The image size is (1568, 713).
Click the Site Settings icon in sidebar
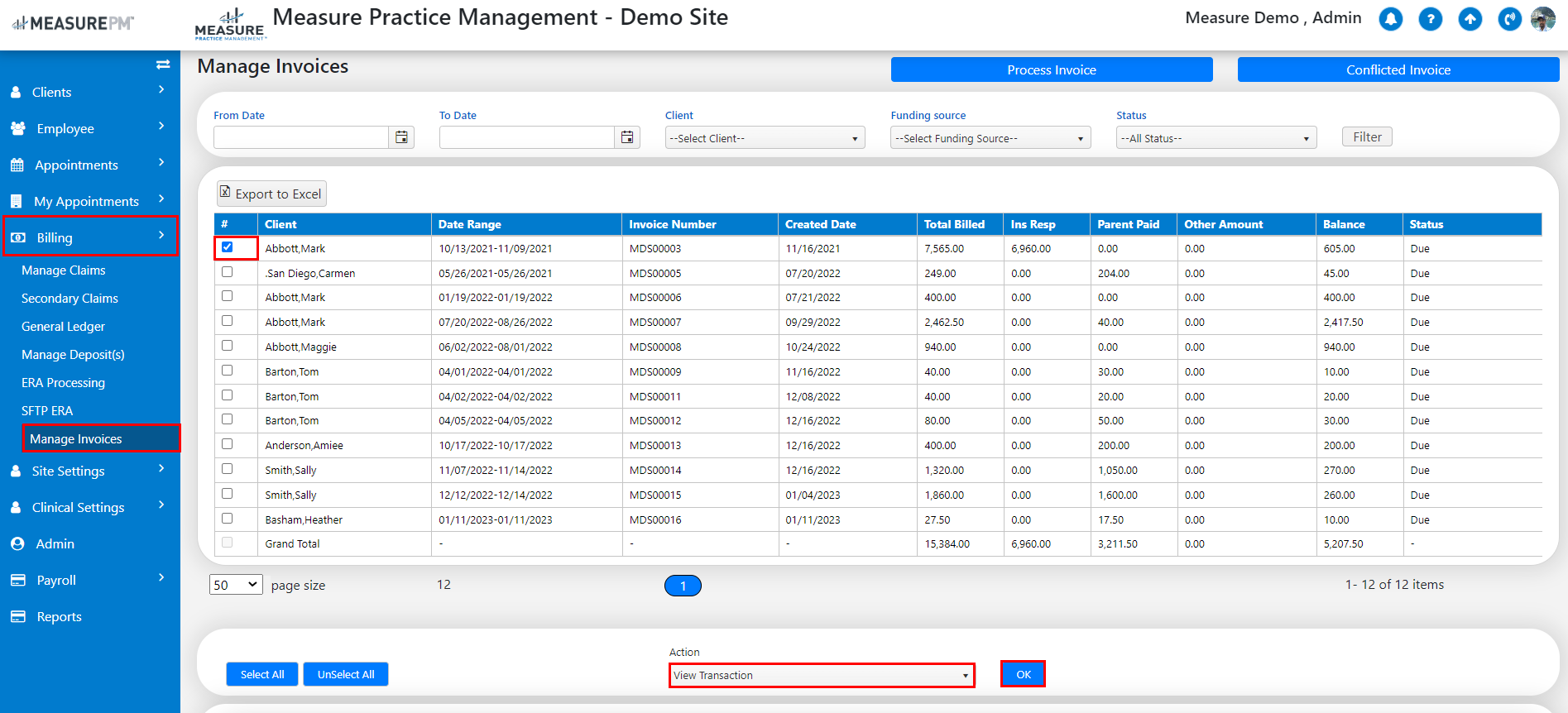click(16, 471)
